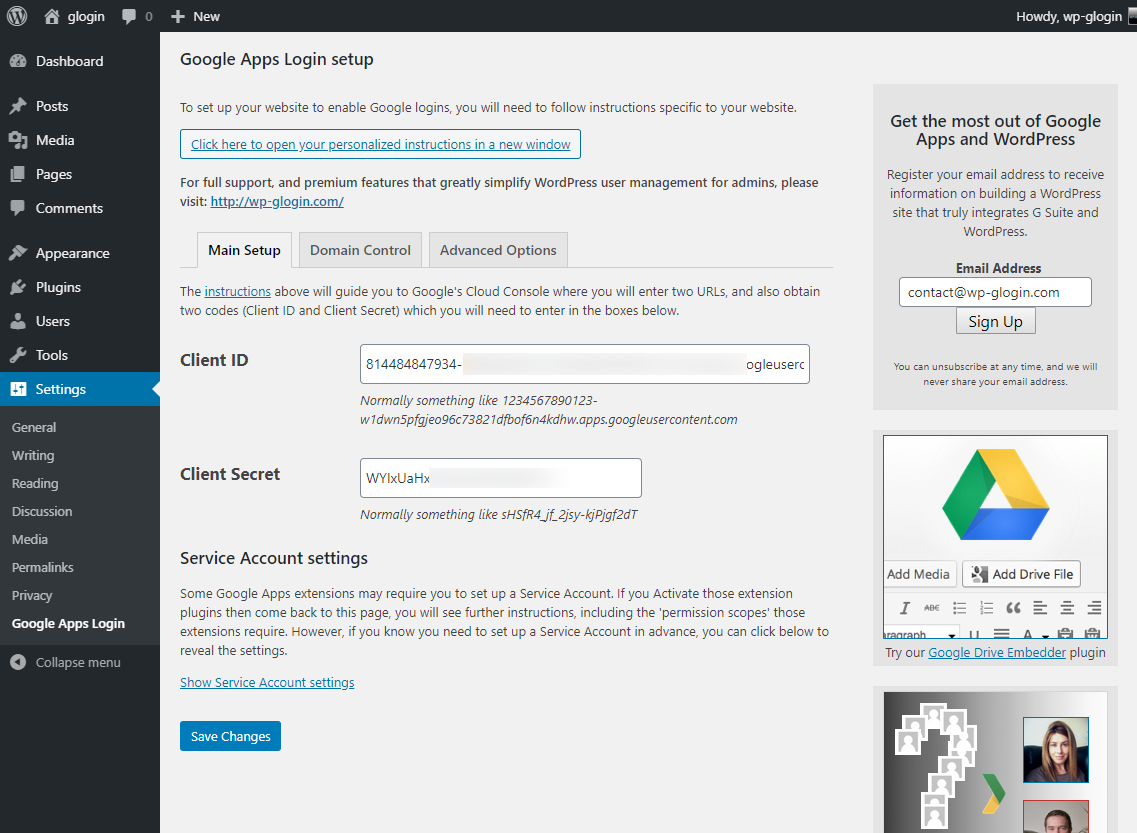Select the Appearance paintbrush icon
The image size is (1137, 833).
pos(18,253)
